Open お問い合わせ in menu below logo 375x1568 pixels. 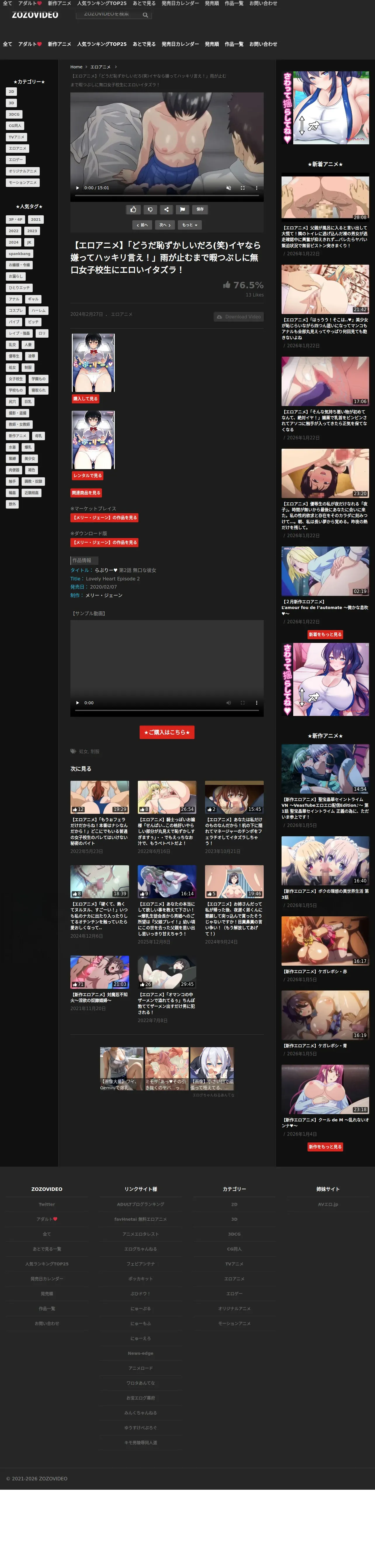pos(263,44)
